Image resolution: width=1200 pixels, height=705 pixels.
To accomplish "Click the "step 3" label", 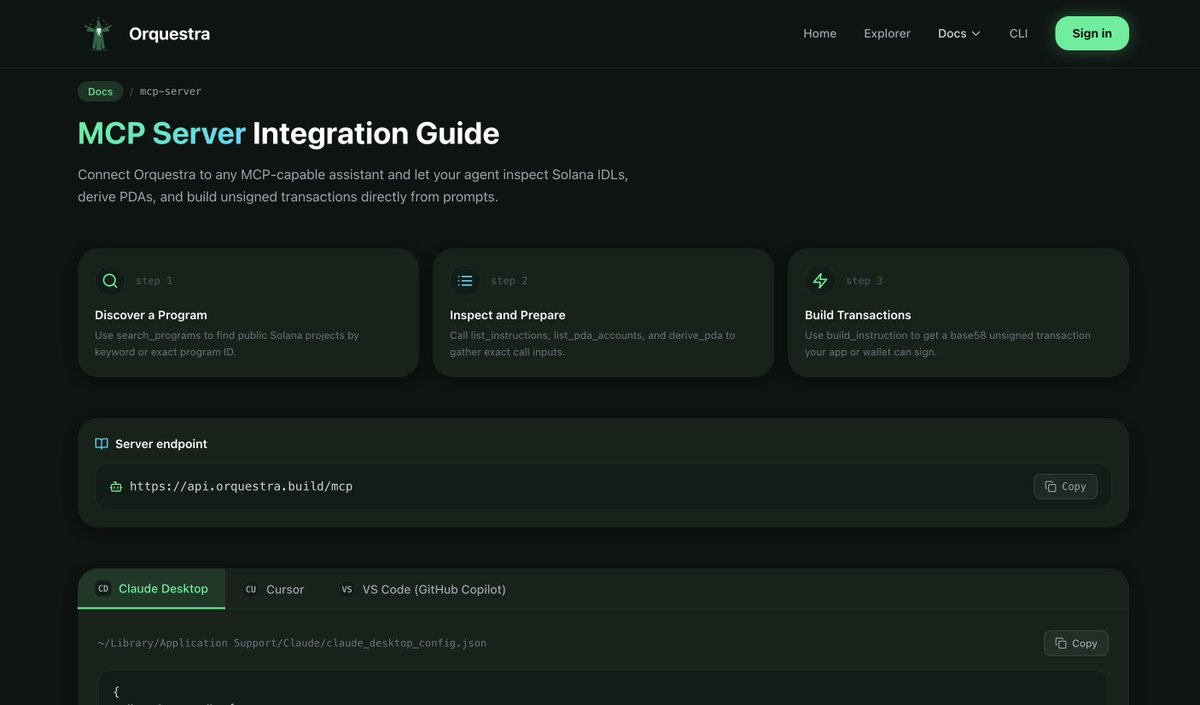I will (x=864, y=281).
